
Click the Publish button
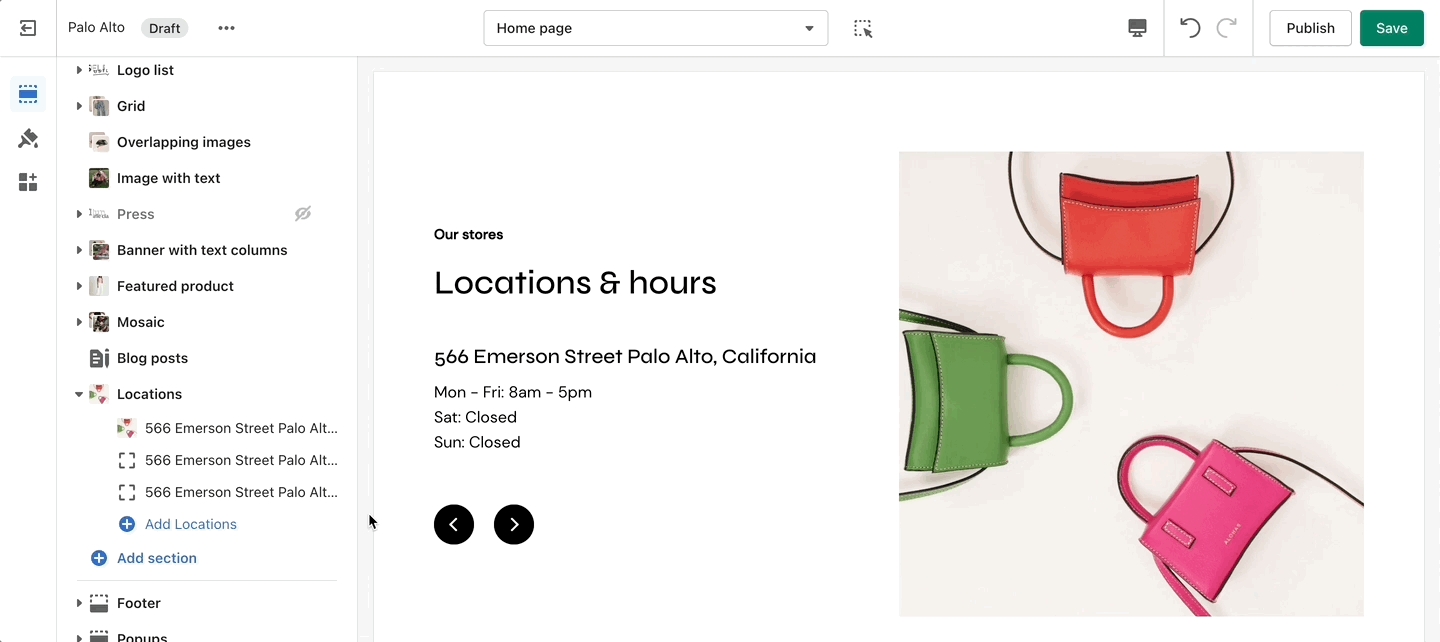[x=1310, y=28]
